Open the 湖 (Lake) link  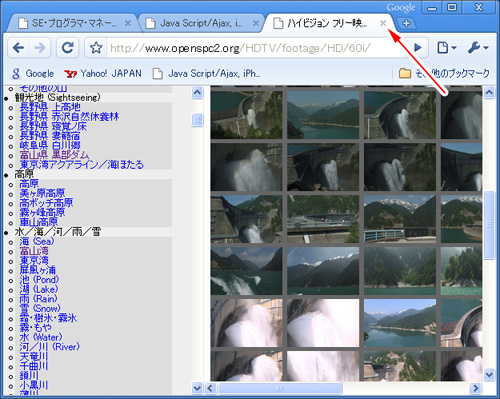(x=39, y=289)
